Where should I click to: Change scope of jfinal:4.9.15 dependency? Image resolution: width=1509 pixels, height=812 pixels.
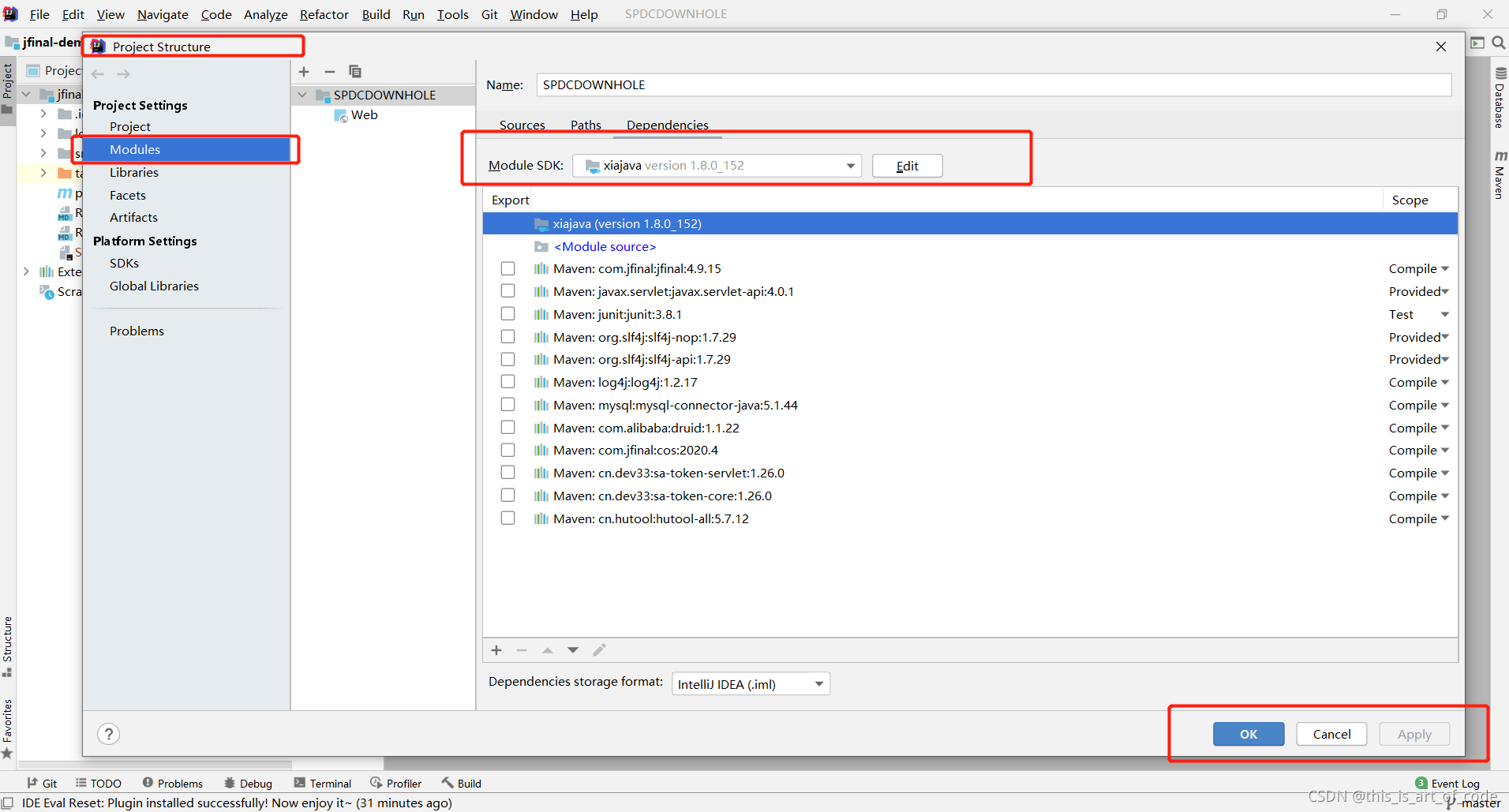point(1419,269)
